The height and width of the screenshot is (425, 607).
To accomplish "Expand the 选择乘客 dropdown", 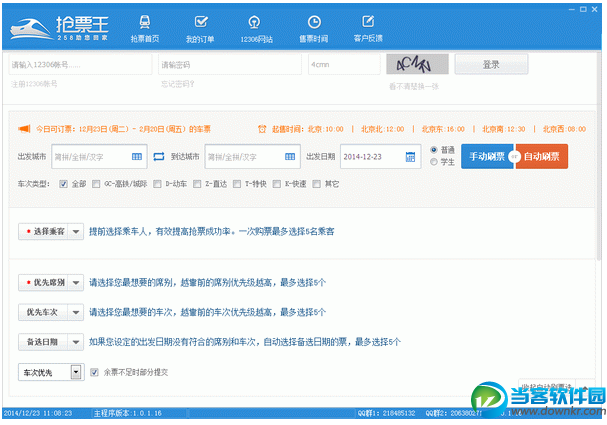I will tap(49, 231).
